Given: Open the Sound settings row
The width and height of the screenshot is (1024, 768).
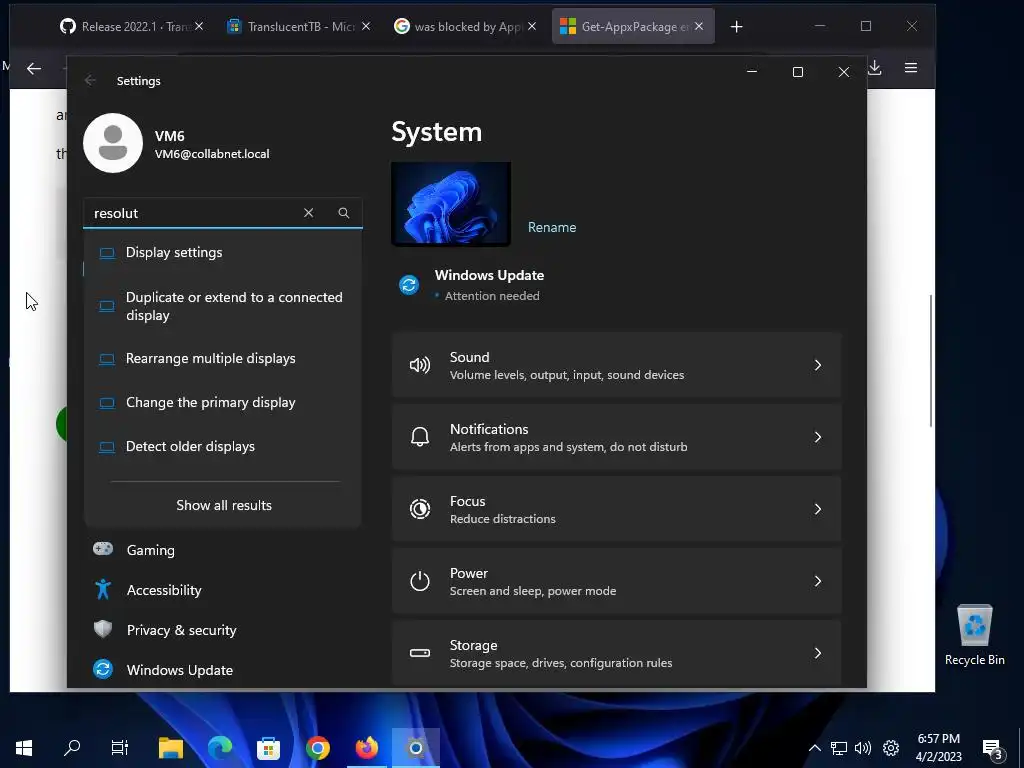Looking at the screenshot, I should click(616, 365).
